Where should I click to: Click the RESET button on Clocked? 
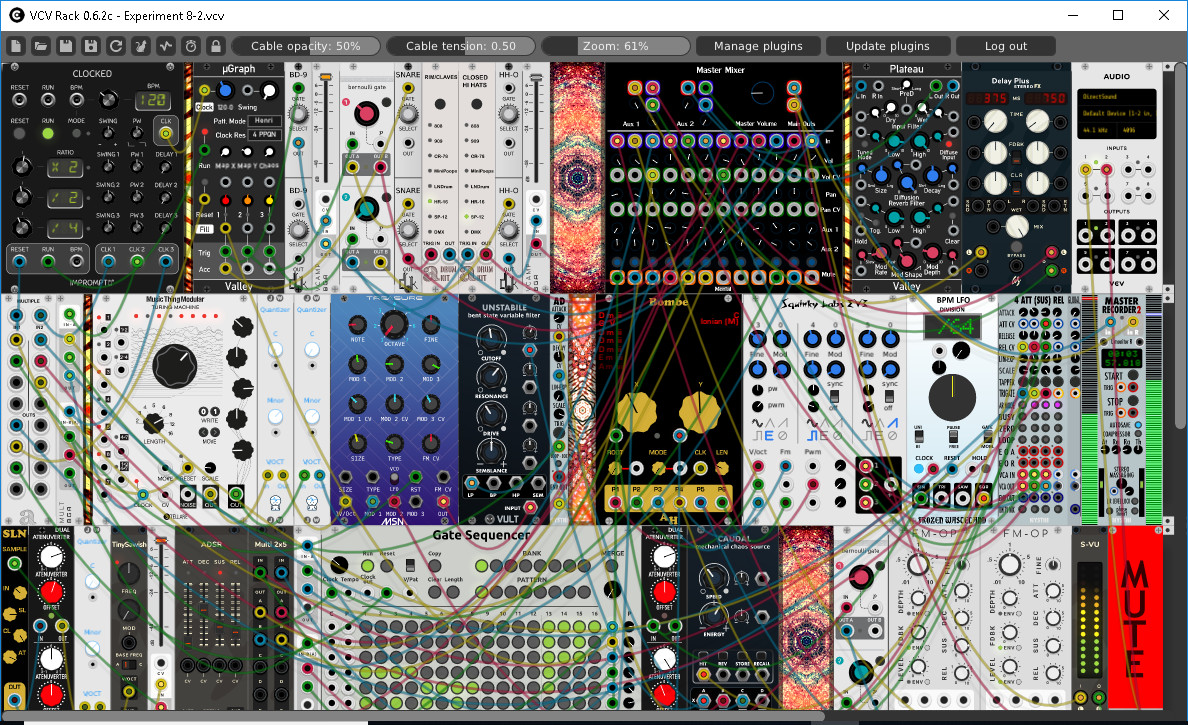tap(20, 134)
